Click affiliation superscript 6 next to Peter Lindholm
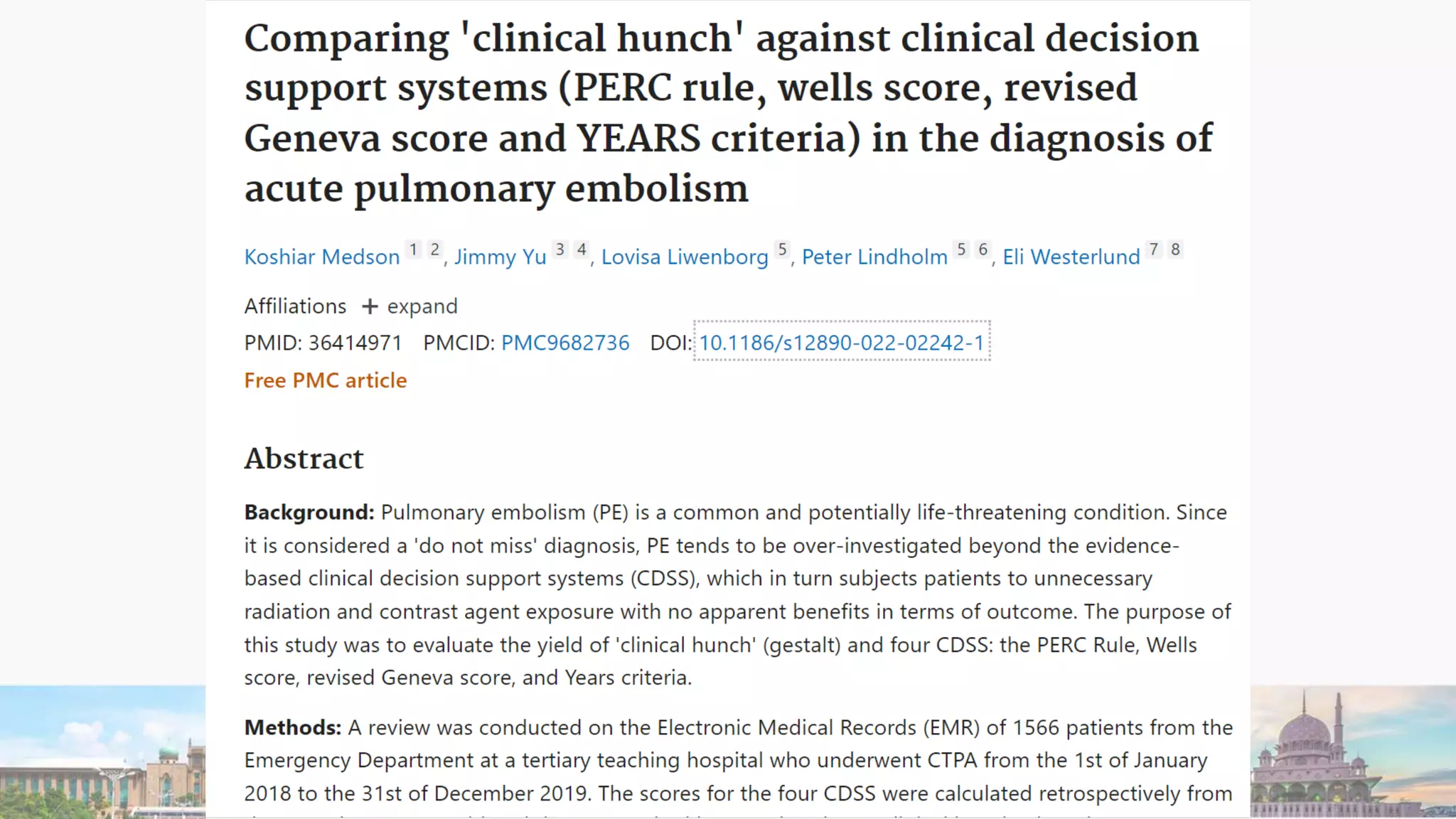This screenshot has width=1456, height=819. [983, 250]
